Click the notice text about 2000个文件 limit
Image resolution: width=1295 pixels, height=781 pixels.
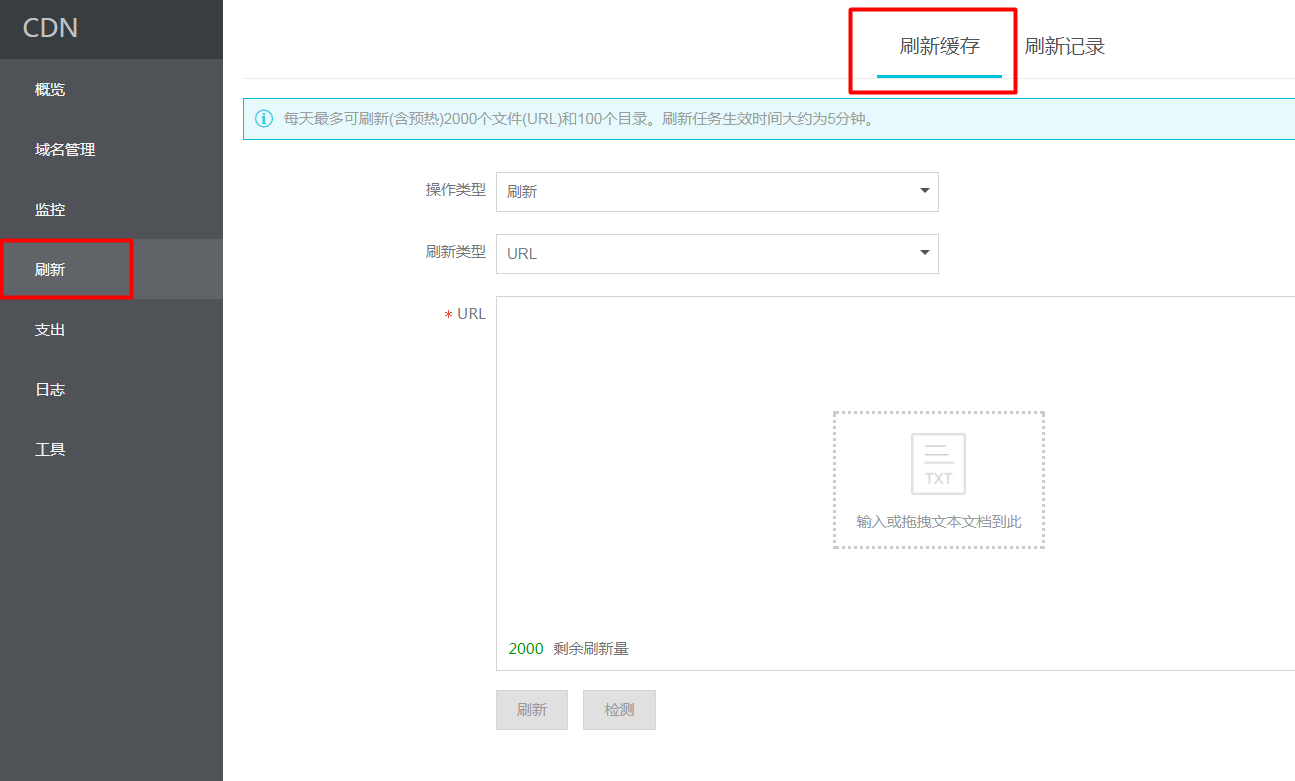(x=580, y=119)
